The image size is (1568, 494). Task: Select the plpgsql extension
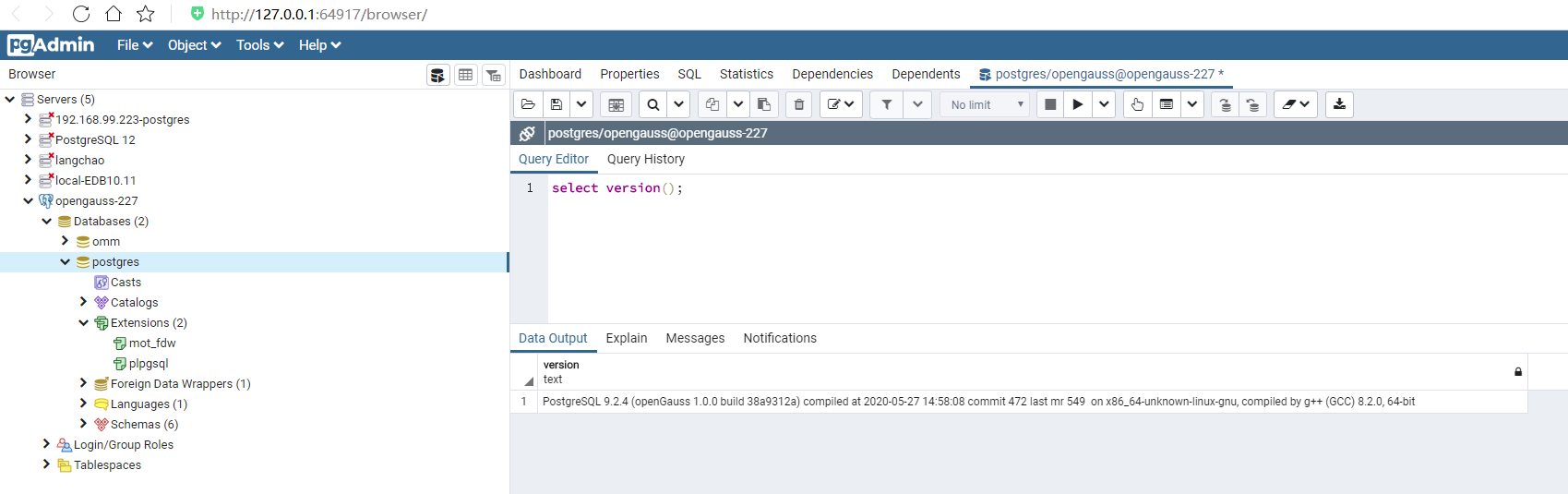coord(148,364)
